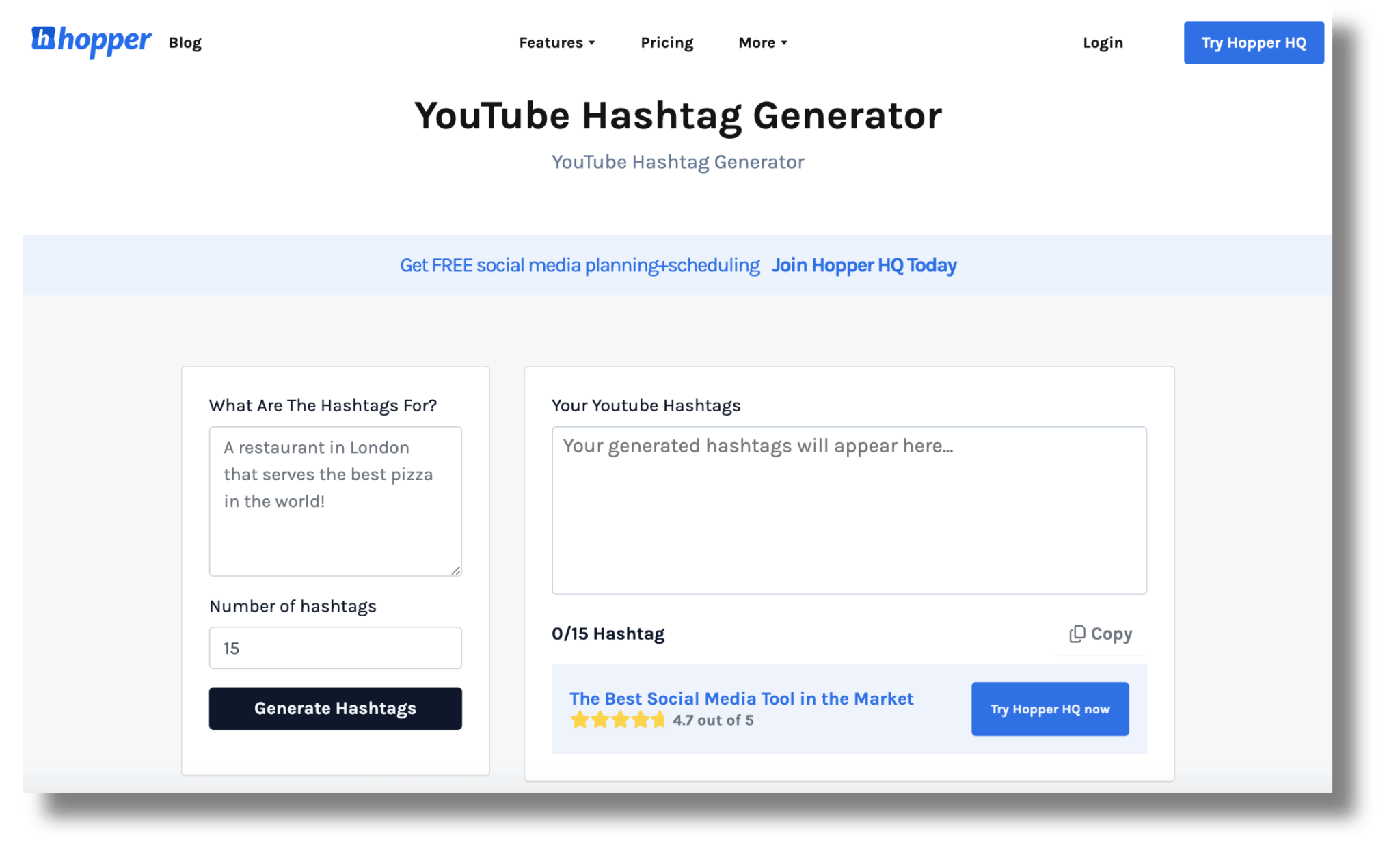Click the Generate Hashtags button
1400x844 pixels.
coord(335,708)
